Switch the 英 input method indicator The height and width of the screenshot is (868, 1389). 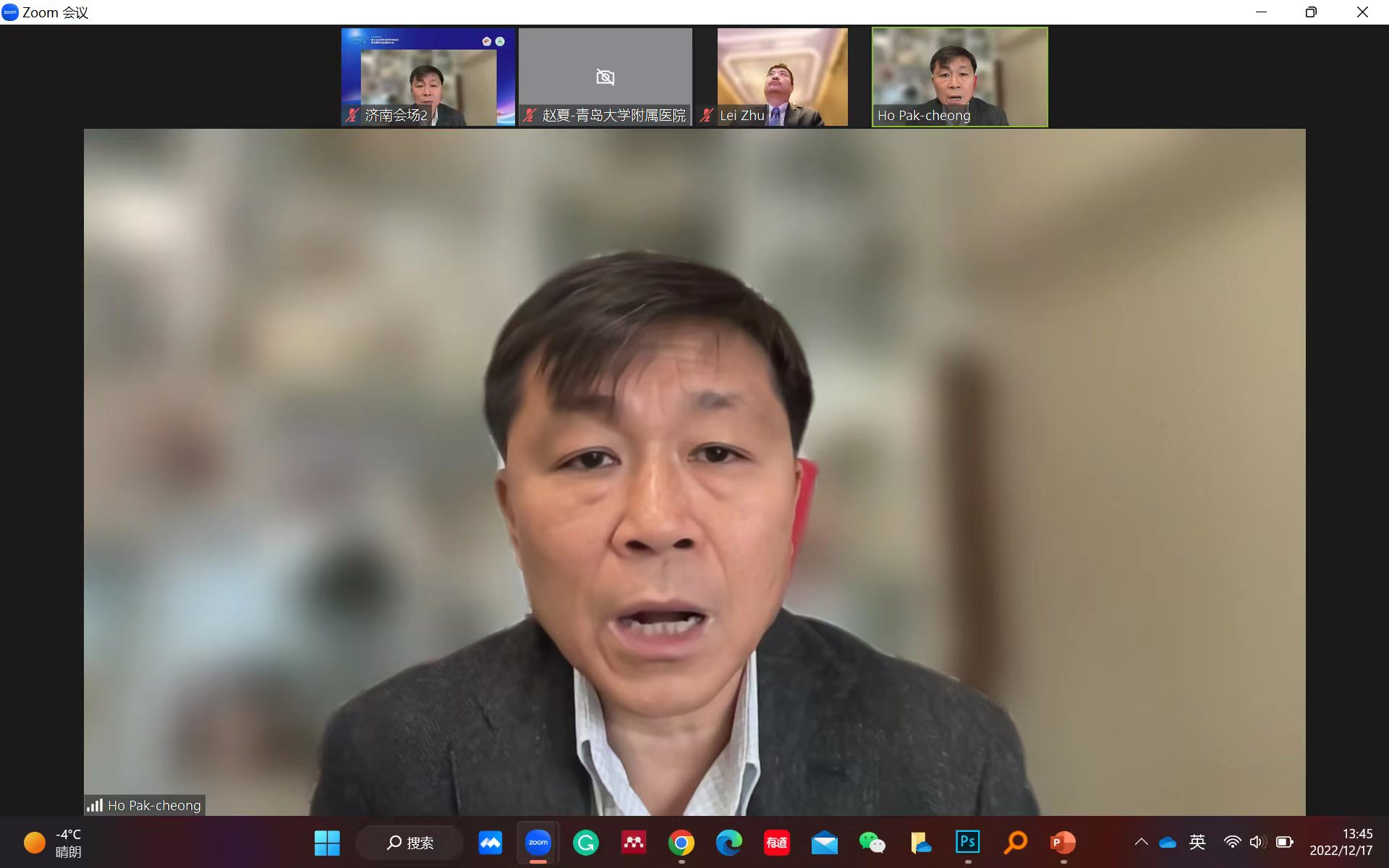[x=1197, y=842]
